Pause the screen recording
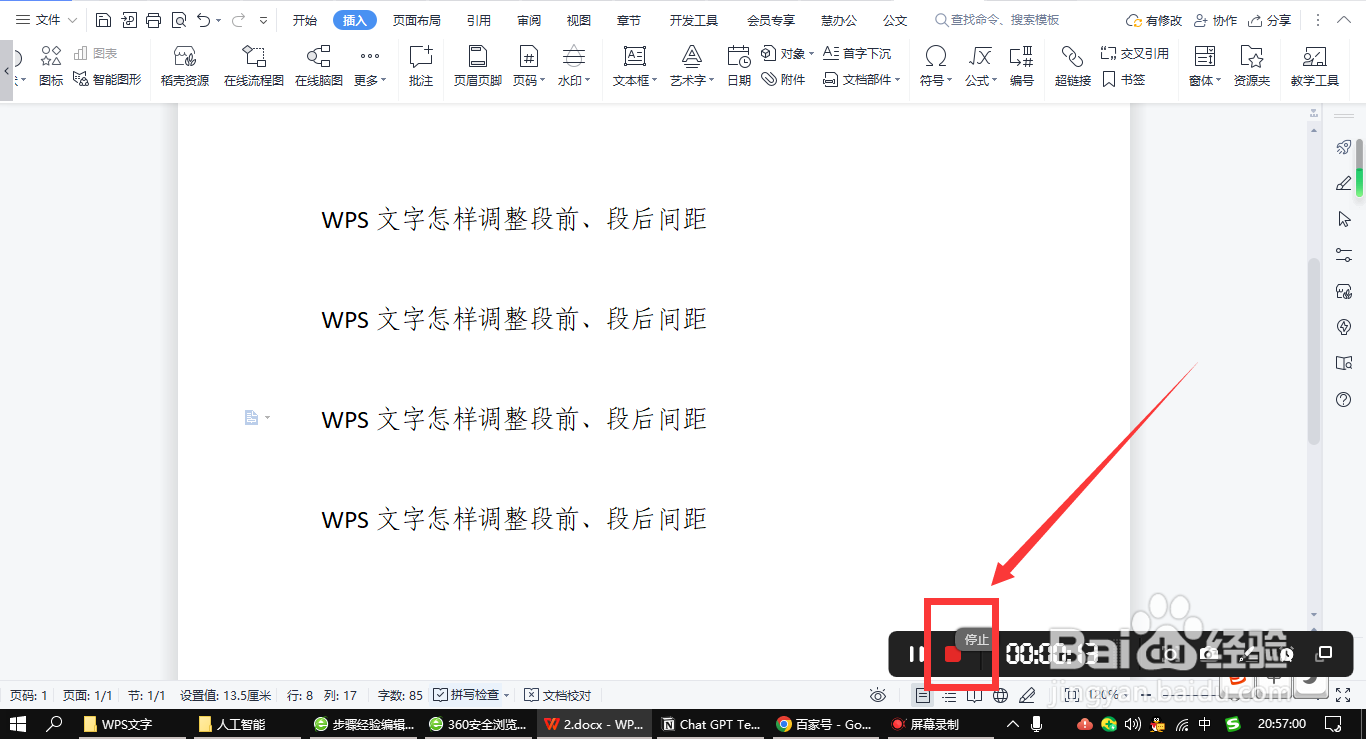 pos(916,654)
